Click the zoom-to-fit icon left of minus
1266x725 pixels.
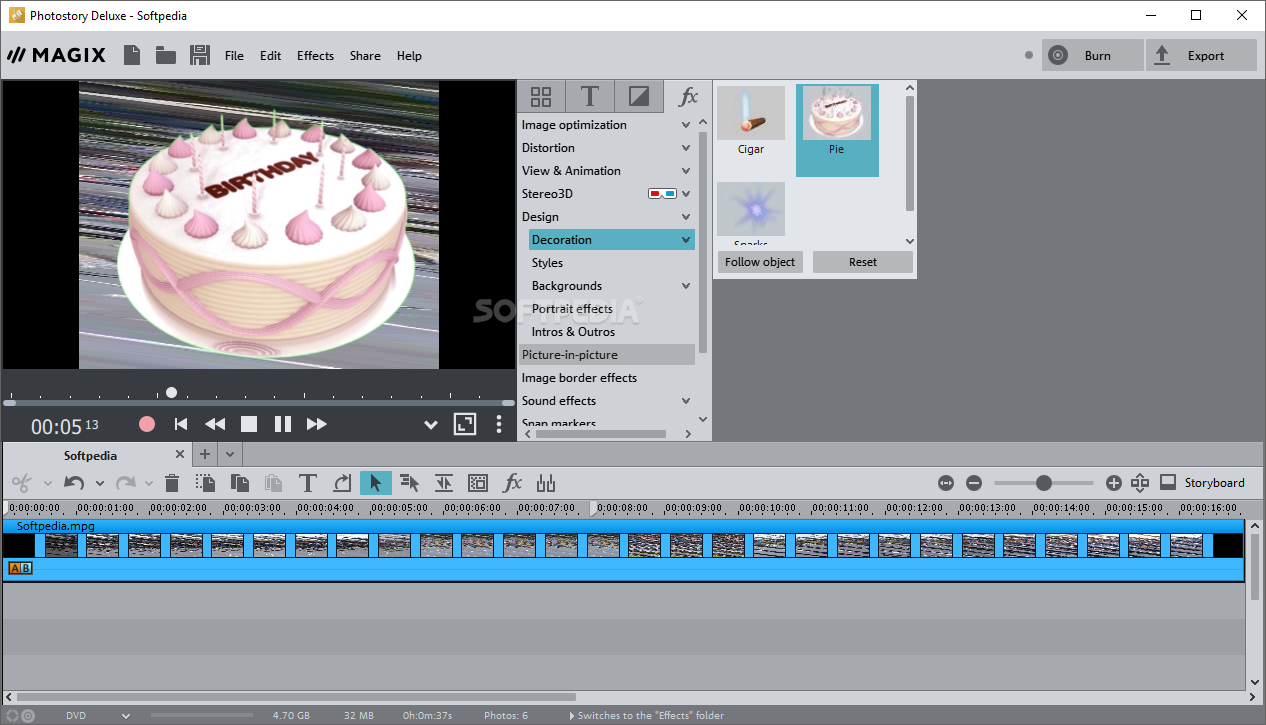click(946, 483)
